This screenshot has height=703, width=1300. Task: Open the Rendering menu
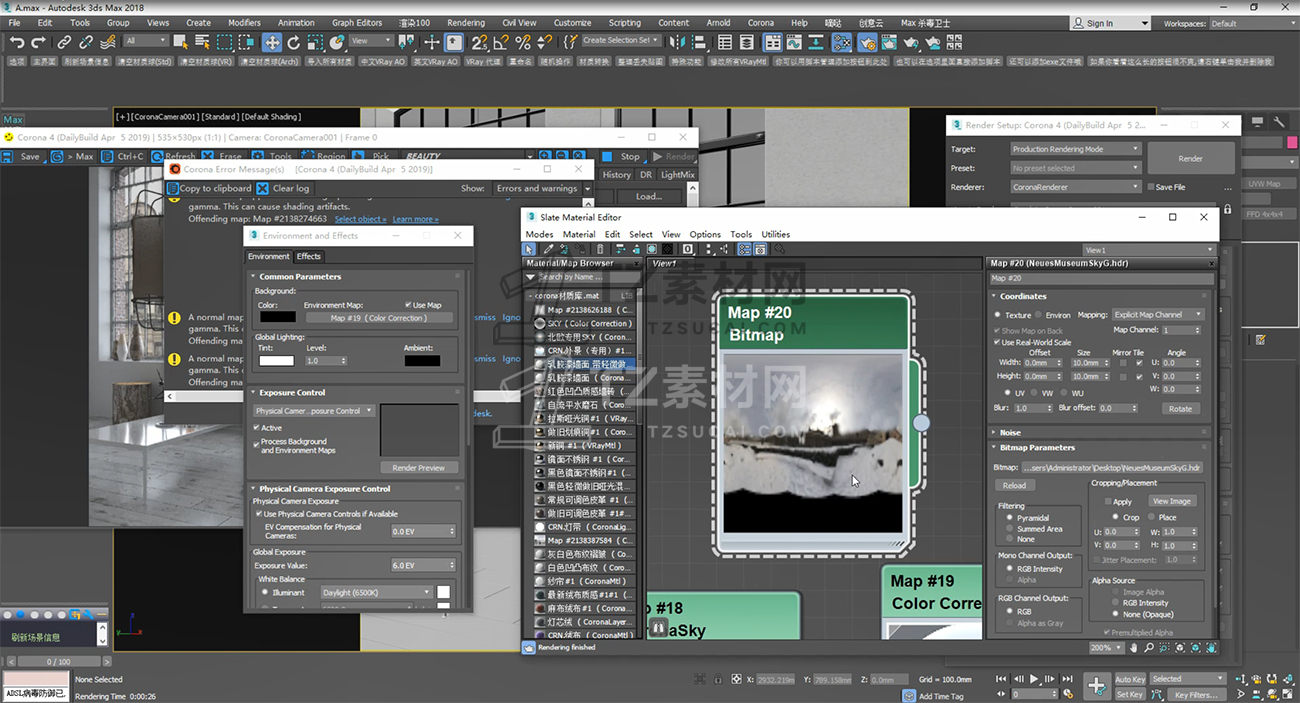pos(465,23)
